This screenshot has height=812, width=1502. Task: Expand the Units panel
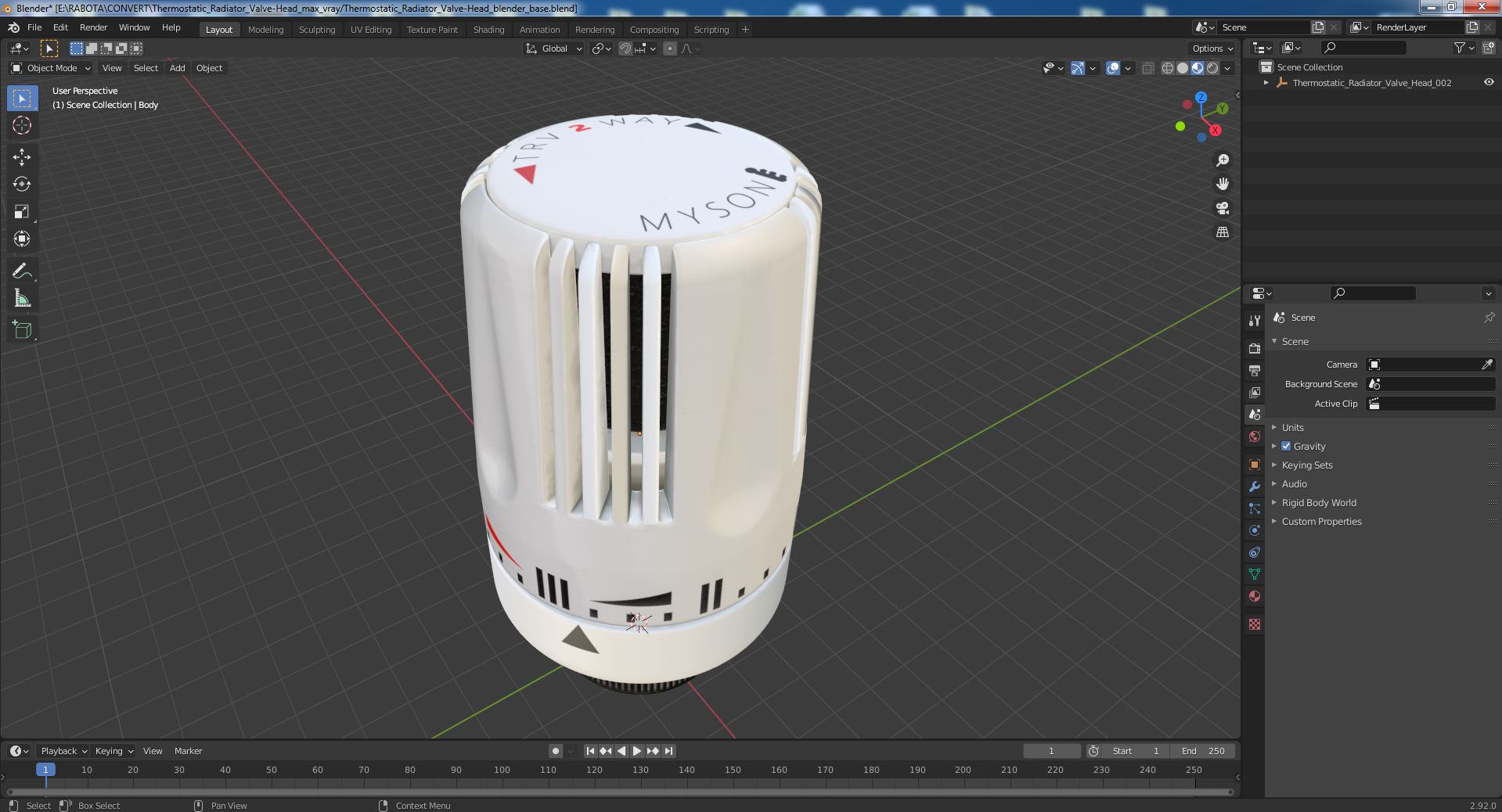point(1292,427)
